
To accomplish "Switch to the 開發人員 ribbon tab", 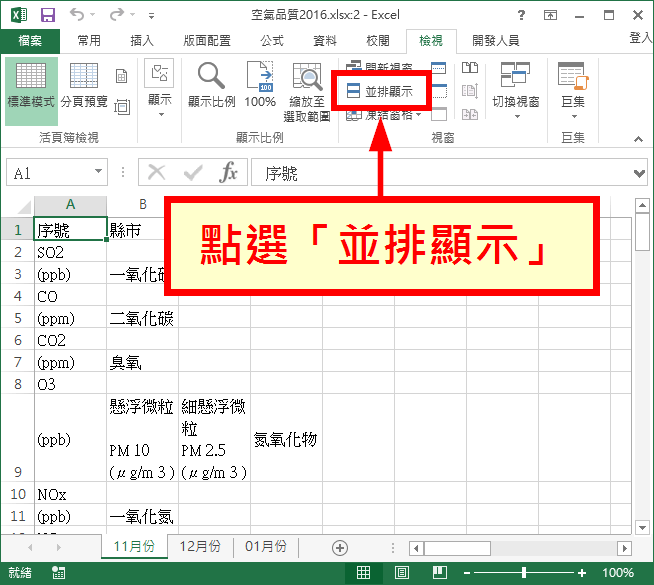I will pos(496,41).
